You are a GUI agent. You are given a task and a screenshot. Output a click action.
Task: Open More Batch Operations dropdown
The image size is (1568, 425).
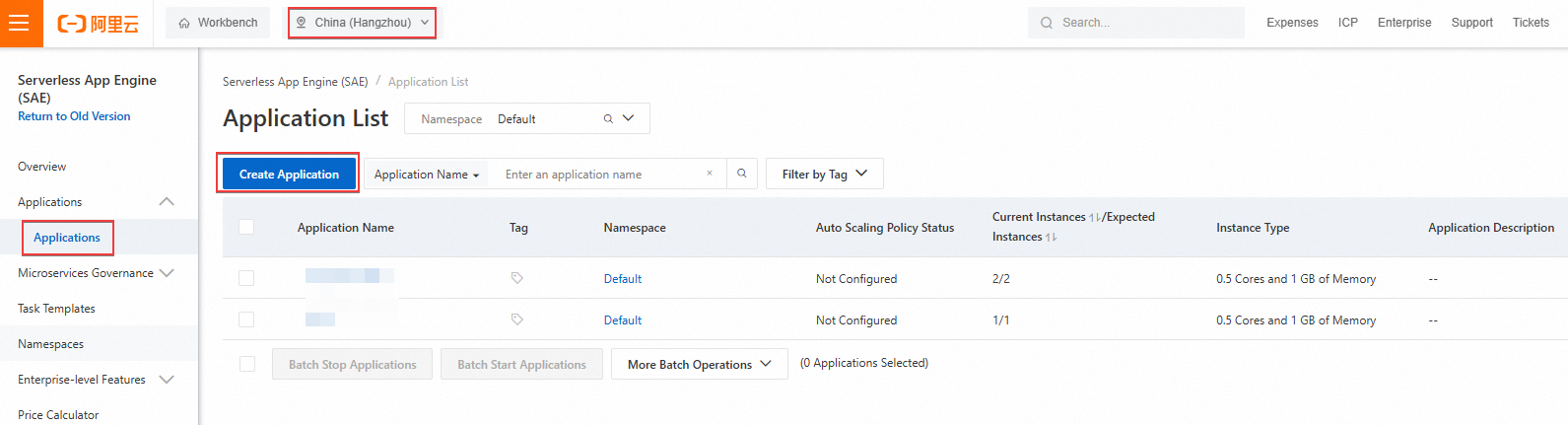click(699, 364)
